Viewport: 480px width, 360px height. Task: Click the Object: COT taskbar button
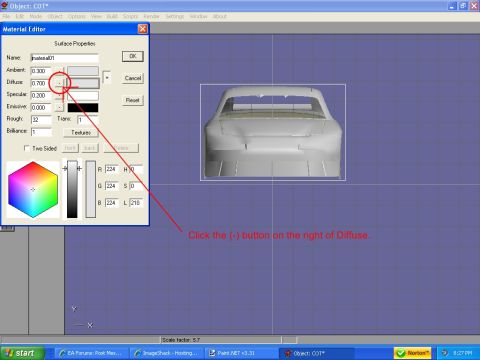click(315, 353)
